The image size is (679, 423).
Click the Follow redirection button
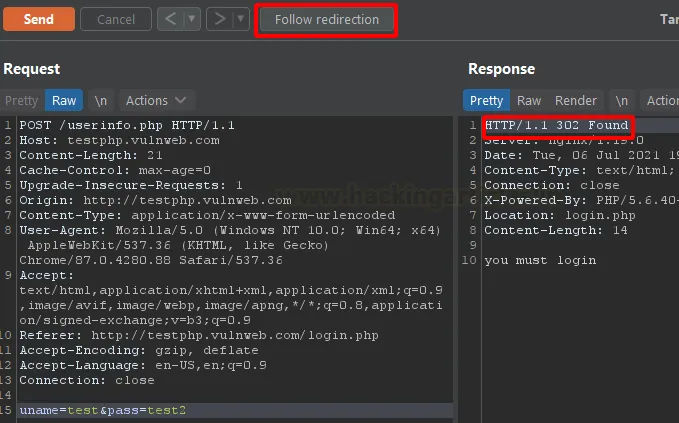click(x=327, y=19)
